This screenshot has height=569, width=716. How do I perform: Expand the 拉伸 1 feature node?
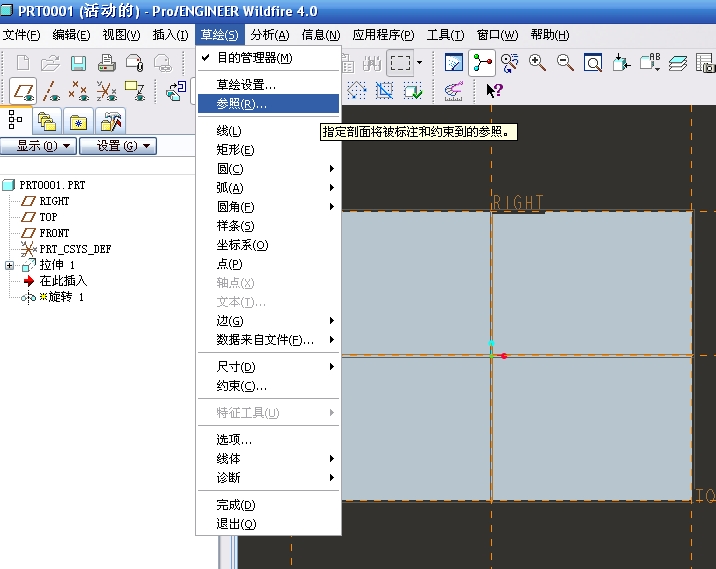[x=9, y=265]
